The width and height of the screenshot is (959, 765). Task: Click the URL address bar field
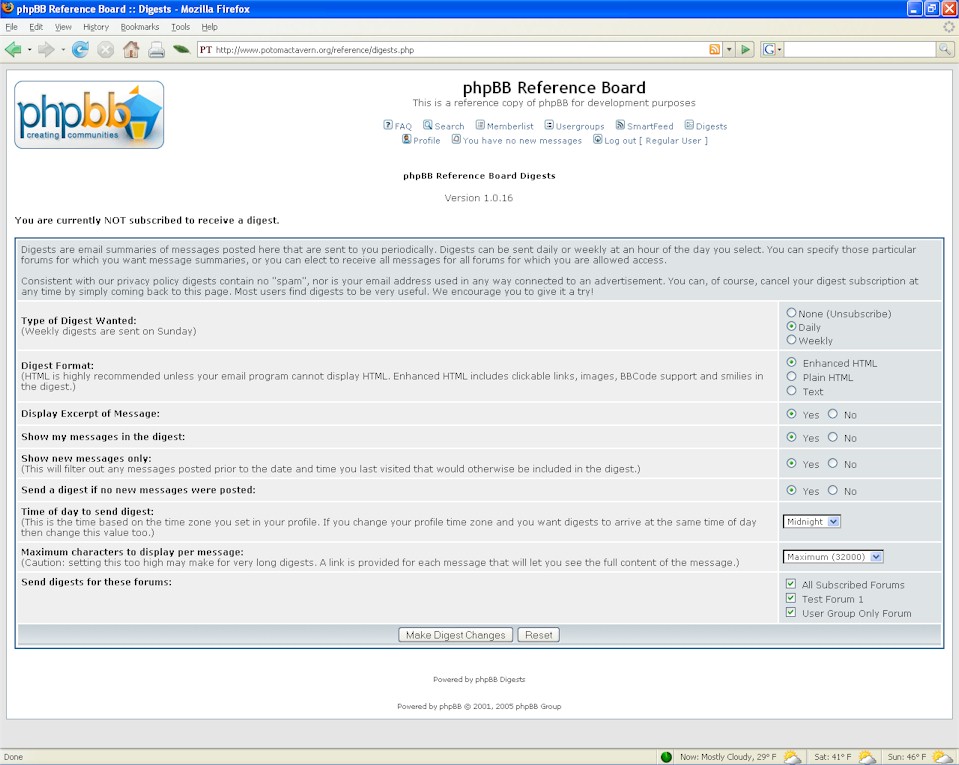pyautogui.click(x=453, y=50)
